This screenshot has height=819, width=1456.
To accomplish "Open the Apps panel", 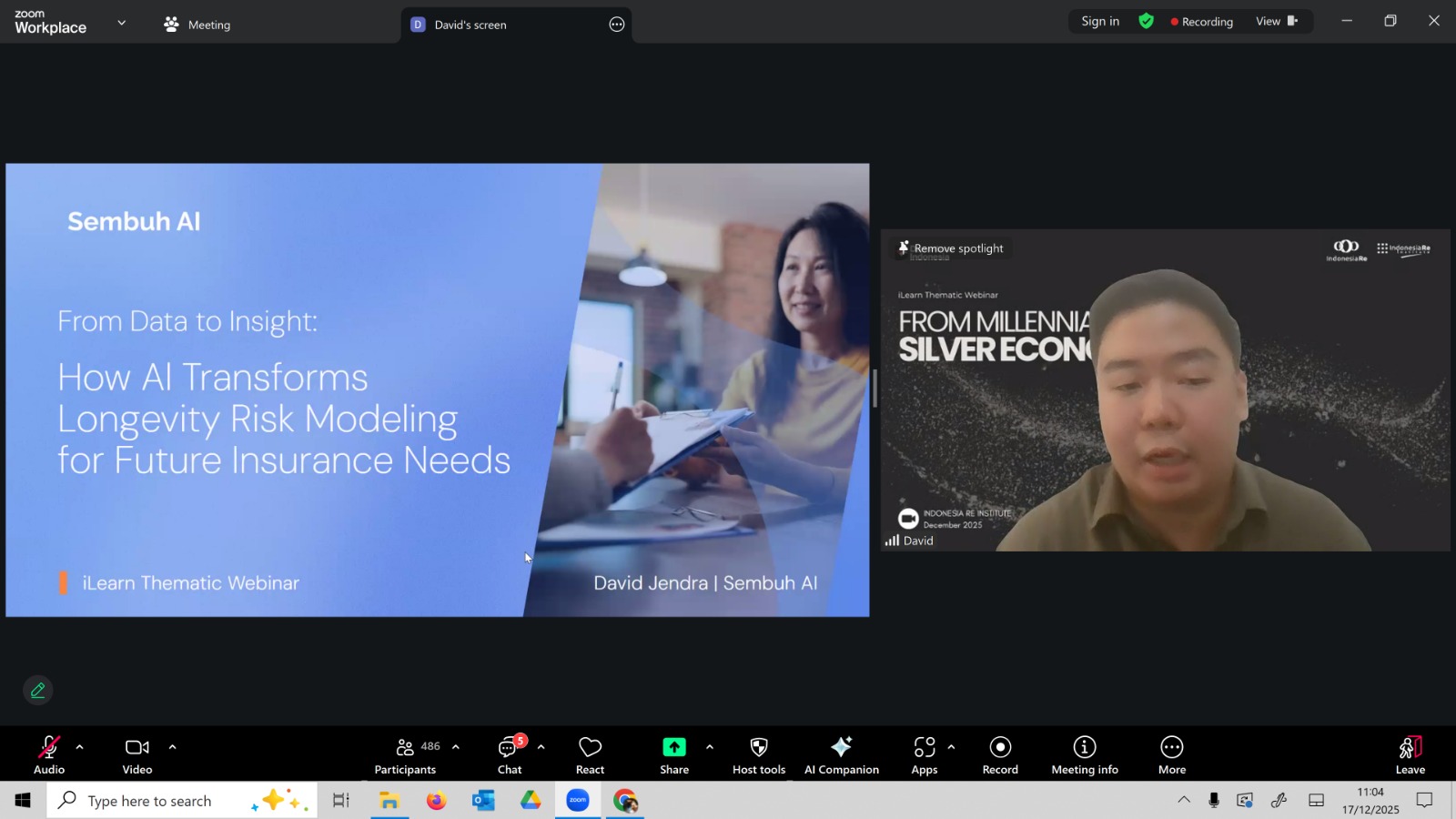I will click(x=924, y=754).
